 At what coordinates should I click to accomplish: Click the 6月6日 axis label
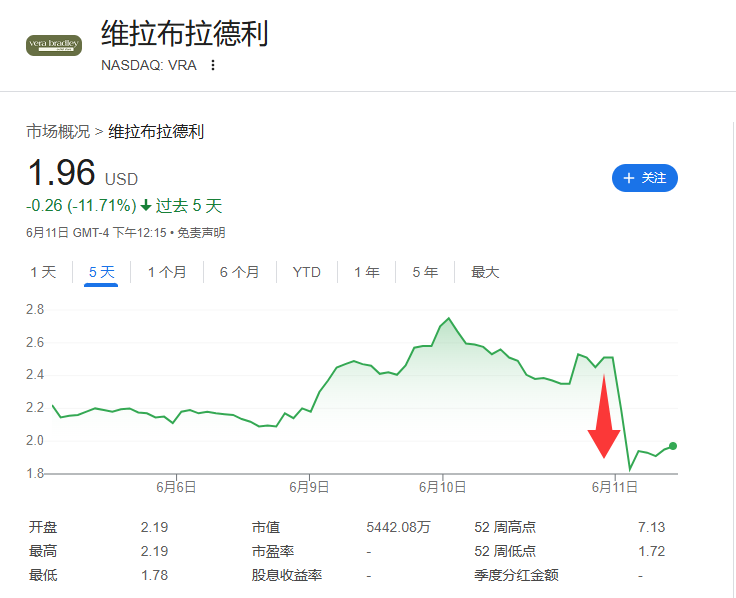tap(176, 487)
